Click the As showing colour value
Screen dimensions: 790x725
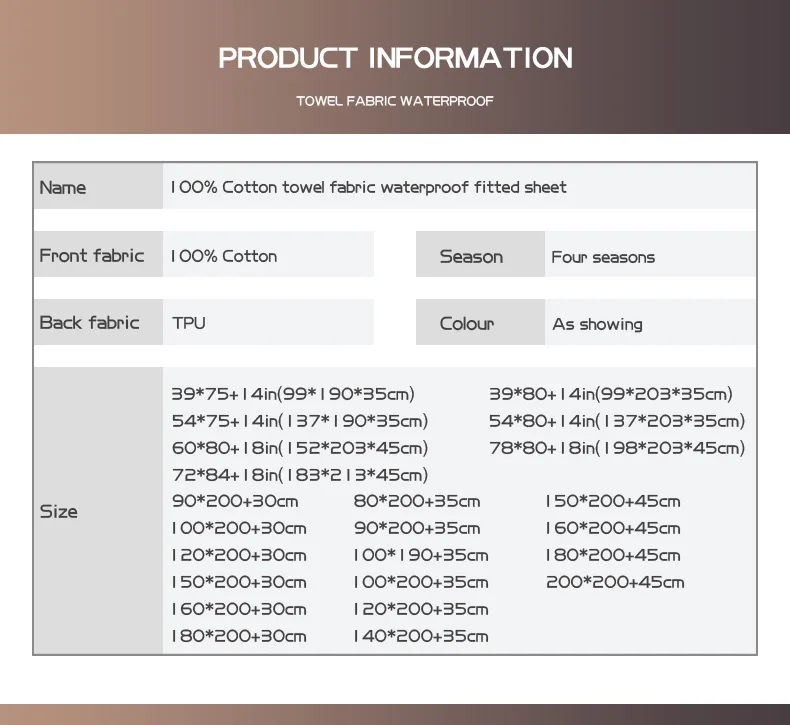pyautogui.click(x=597, y=324)
